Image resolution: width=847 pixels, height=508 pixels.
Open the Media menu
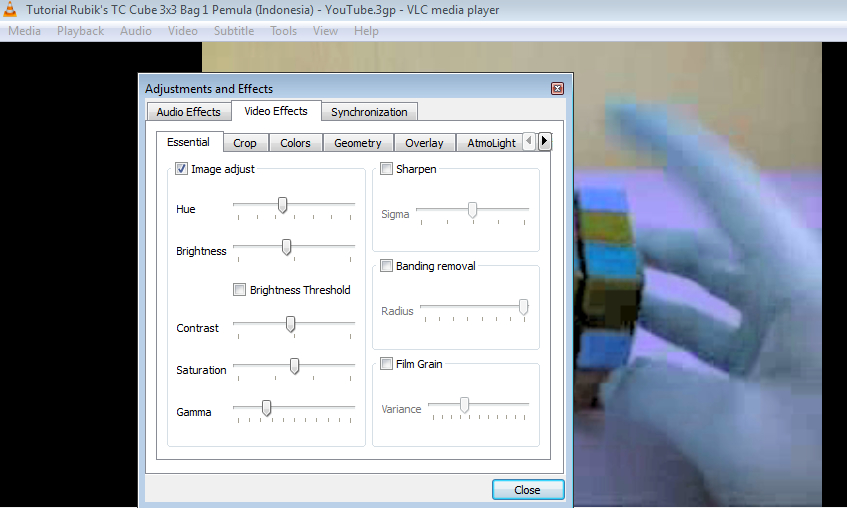[x=24, y=31]
